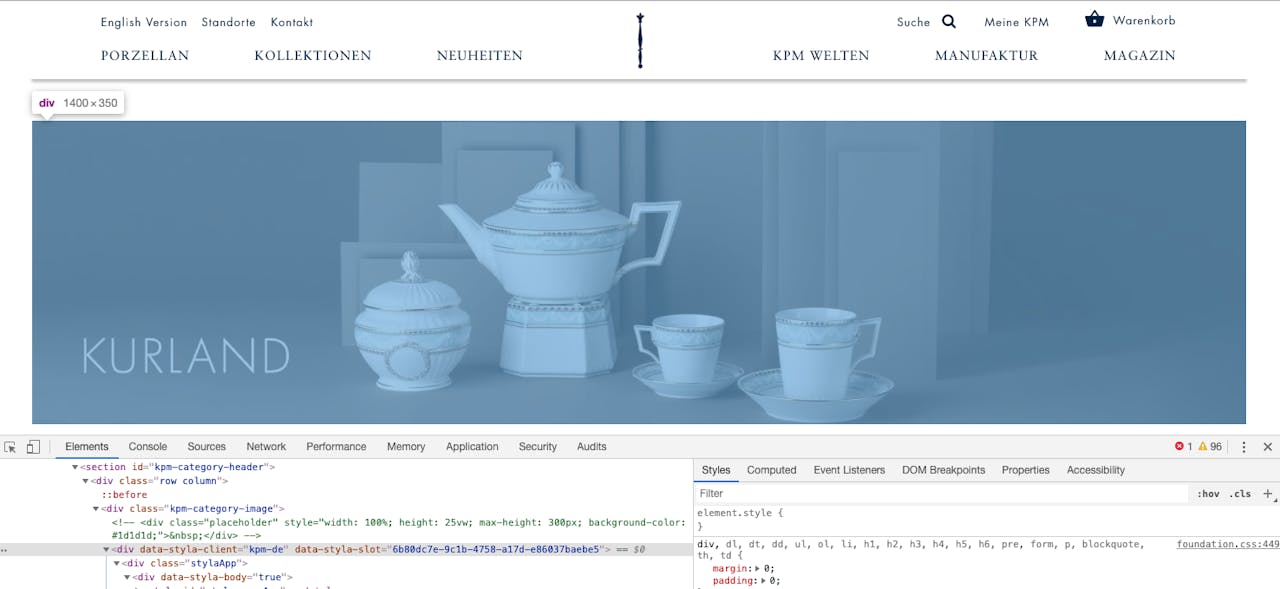1280x589 pixels.
Task: Open the Sources tab
Action: (x=207, y=447)
